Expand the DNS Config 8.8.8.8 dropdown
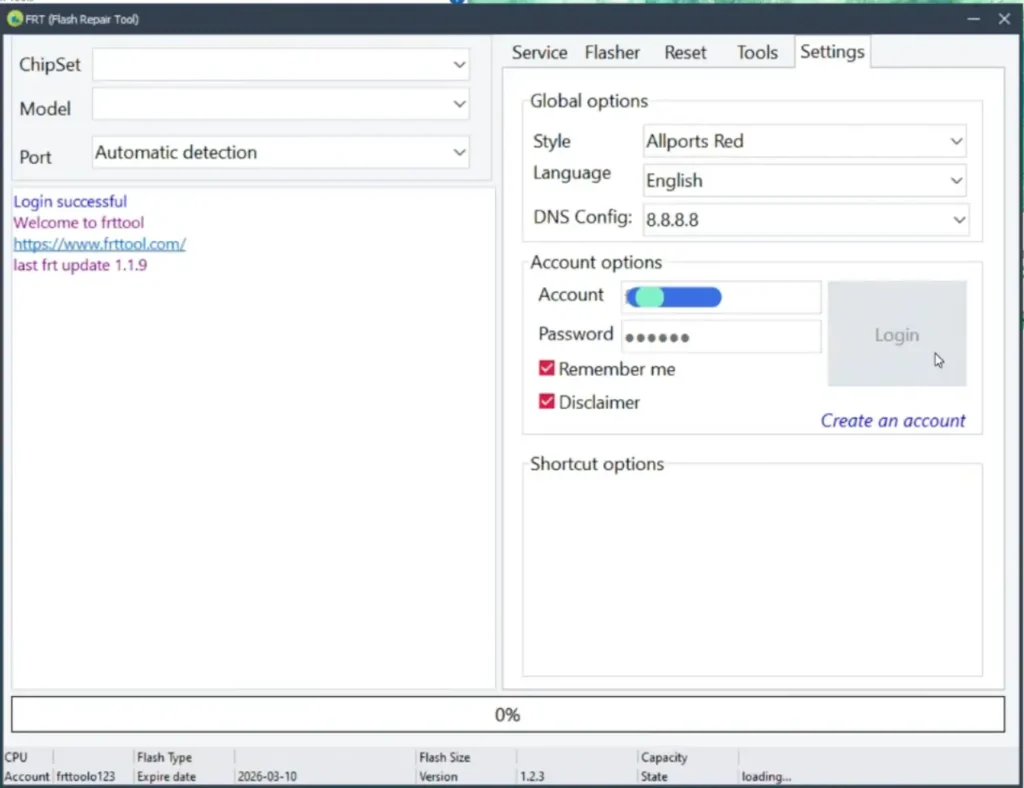 [x=806, y=219]
